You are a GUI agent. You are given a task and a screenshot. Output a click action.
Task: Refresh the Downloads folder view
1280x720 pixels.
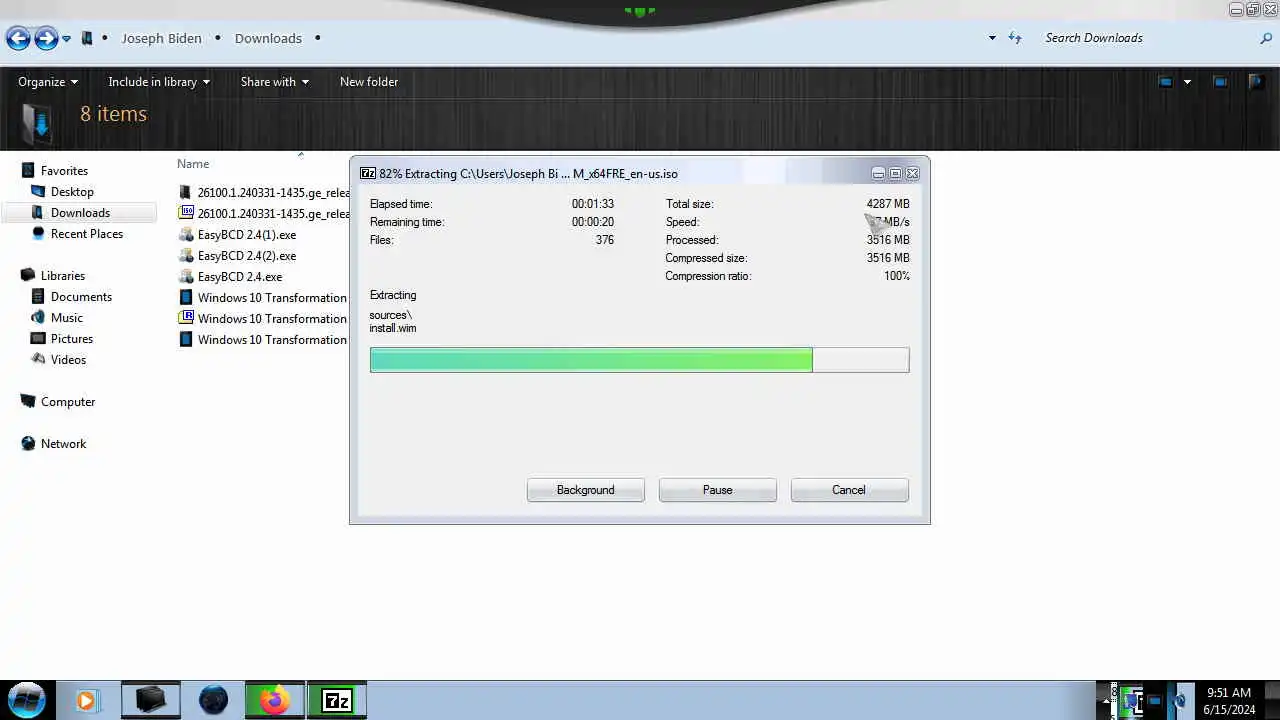tap(1015, 38)
